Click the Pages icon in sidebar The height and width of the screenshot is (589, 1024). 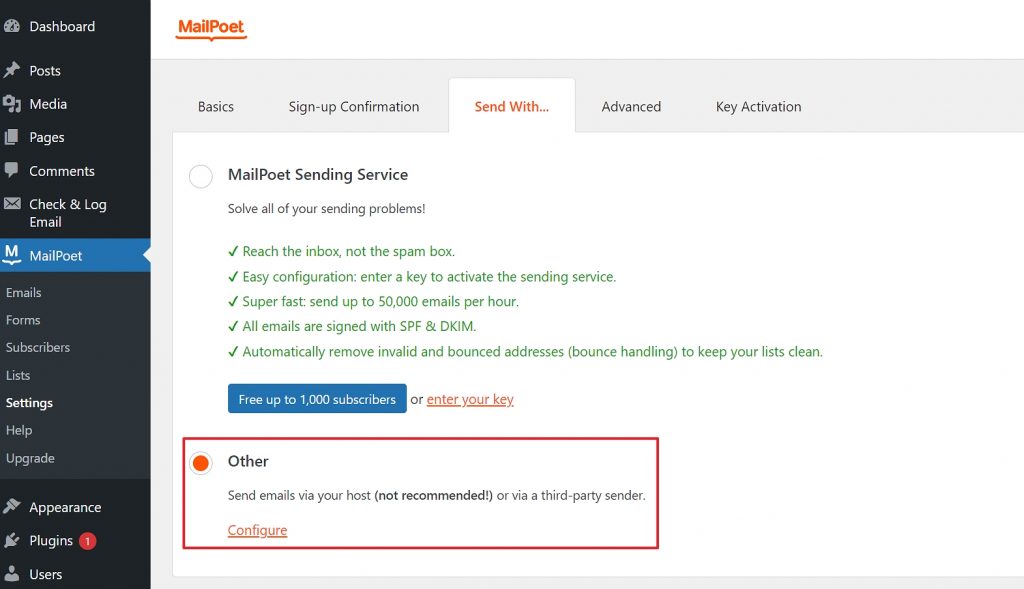[x=12, y=137]
